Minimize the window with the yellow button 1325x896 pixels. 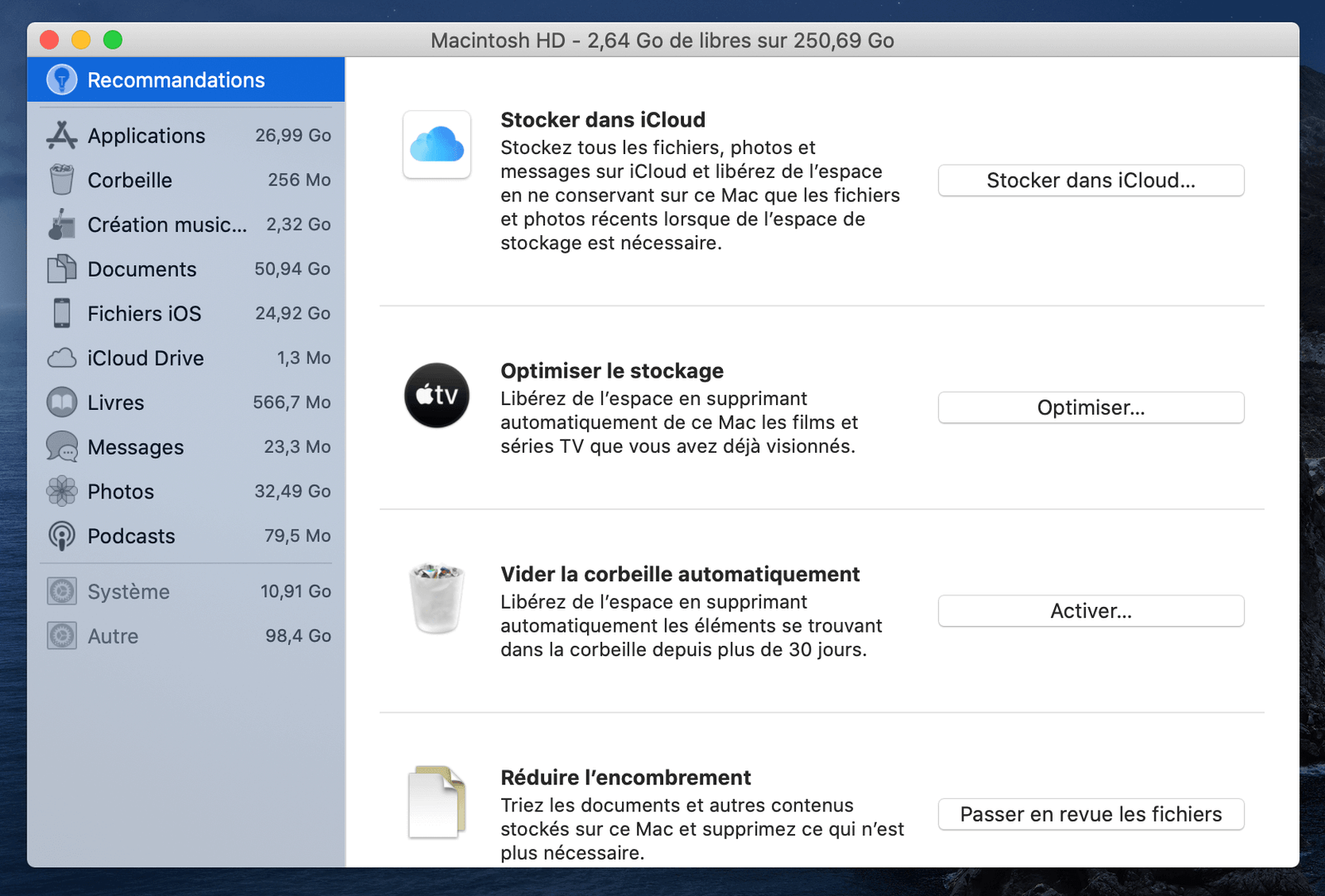pyautogui.click(x=81, y=40)
